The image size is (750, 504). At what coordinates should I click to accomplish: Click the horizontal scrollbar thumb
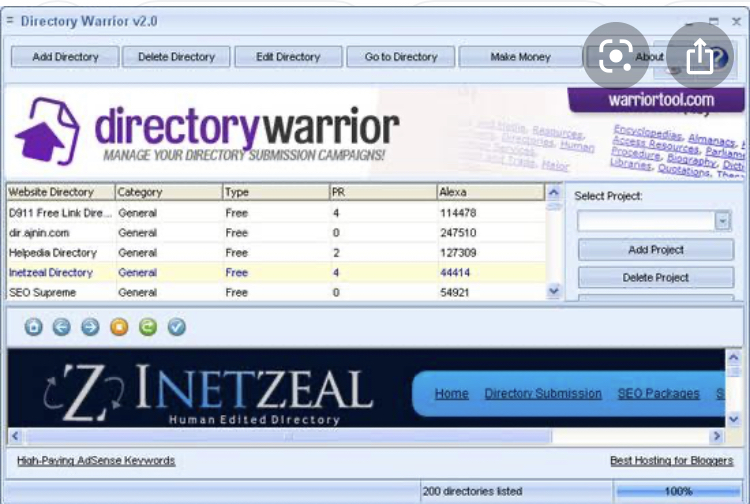coord(288,436)
